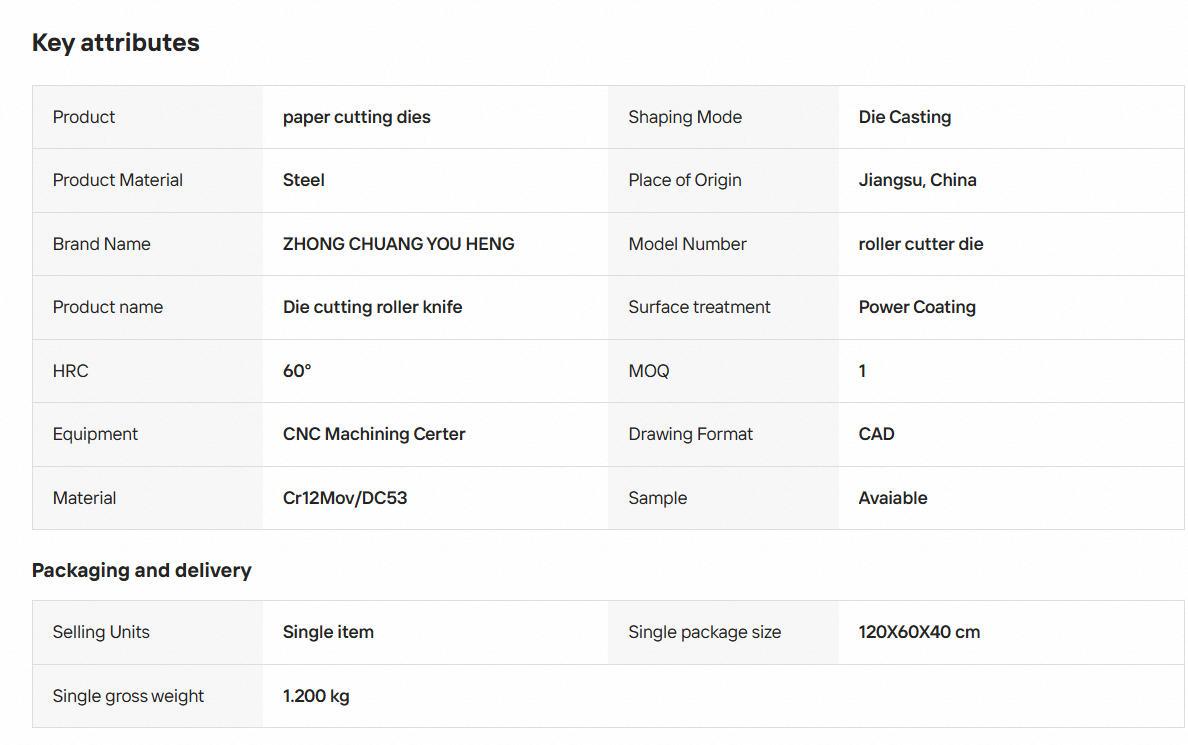Click the Power Coating surface treatment value
1188x745 pixels.
coord(917,307)
